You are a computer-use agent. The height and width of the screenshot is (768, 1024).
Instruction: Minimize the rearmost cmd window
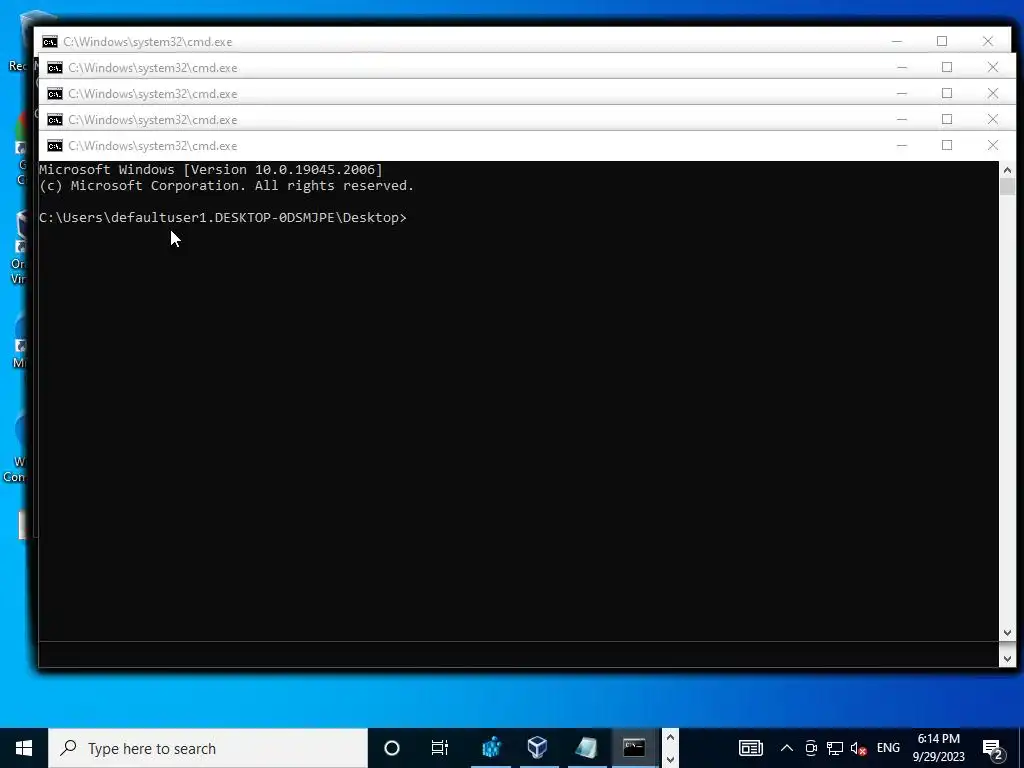coord(897,41)
